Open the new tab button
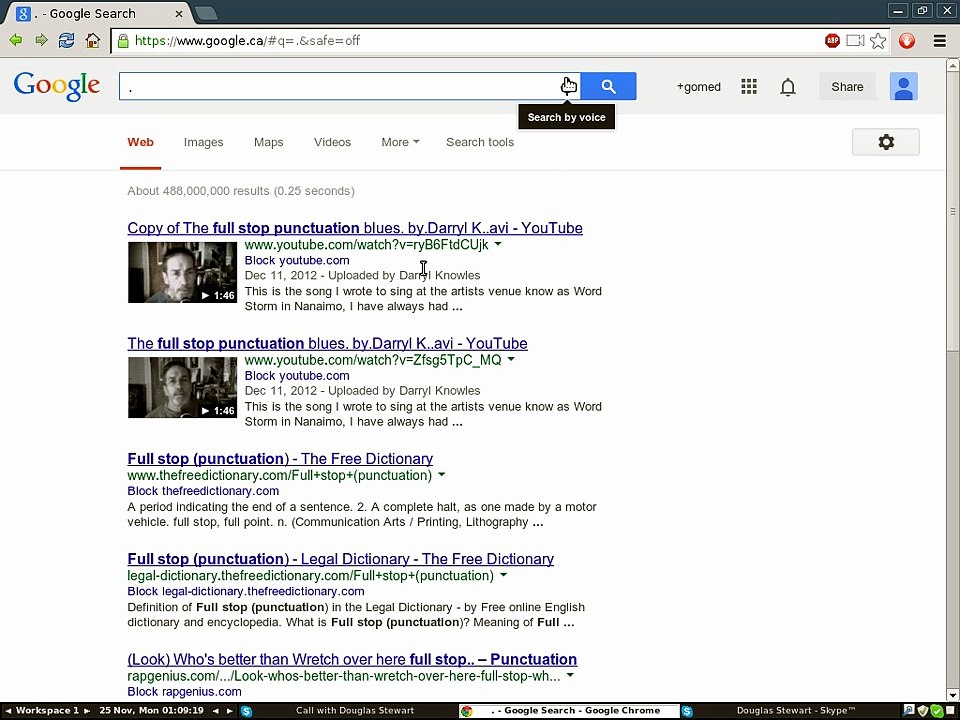The width and height of the screenshot is (960, 720). pyautogui.click(x=206, y=13)
